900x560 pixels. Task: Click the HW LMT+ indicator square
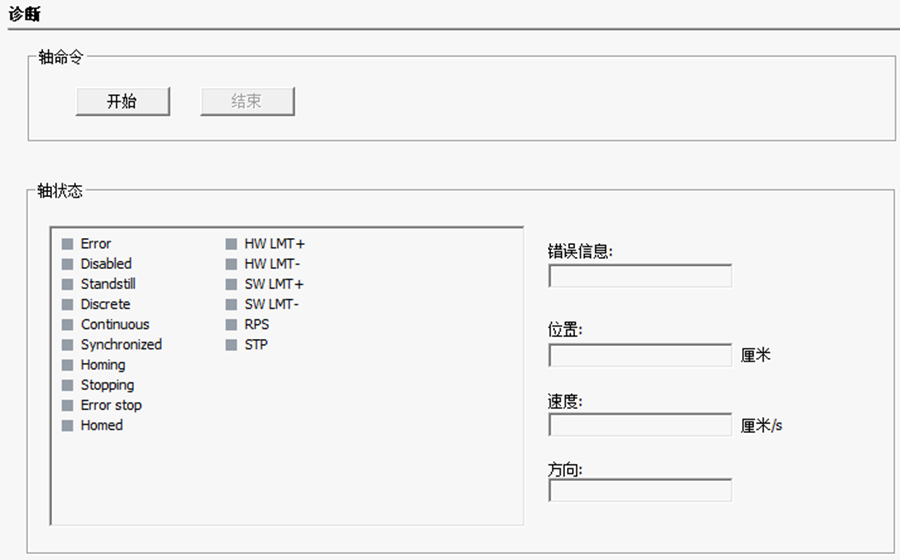231,244
